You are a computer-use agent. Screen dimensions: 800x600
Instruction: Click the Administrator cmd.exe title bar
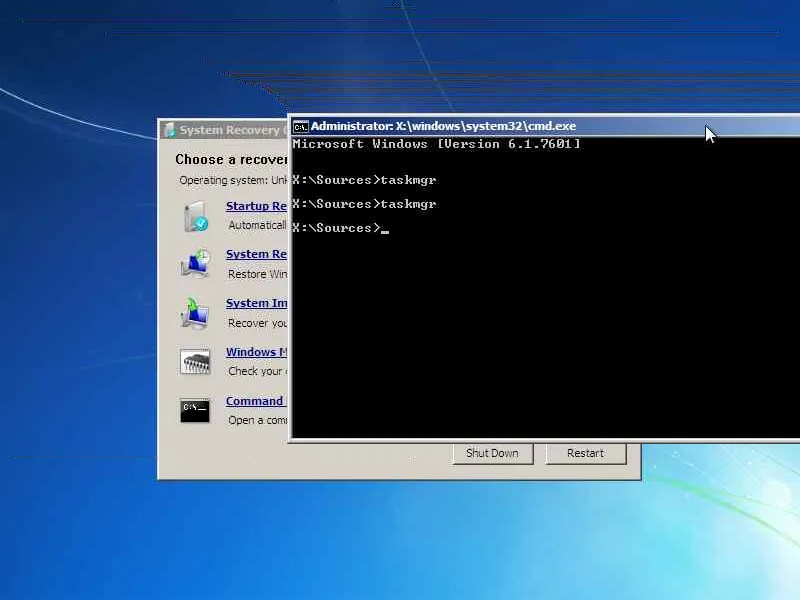coord(544,126)
